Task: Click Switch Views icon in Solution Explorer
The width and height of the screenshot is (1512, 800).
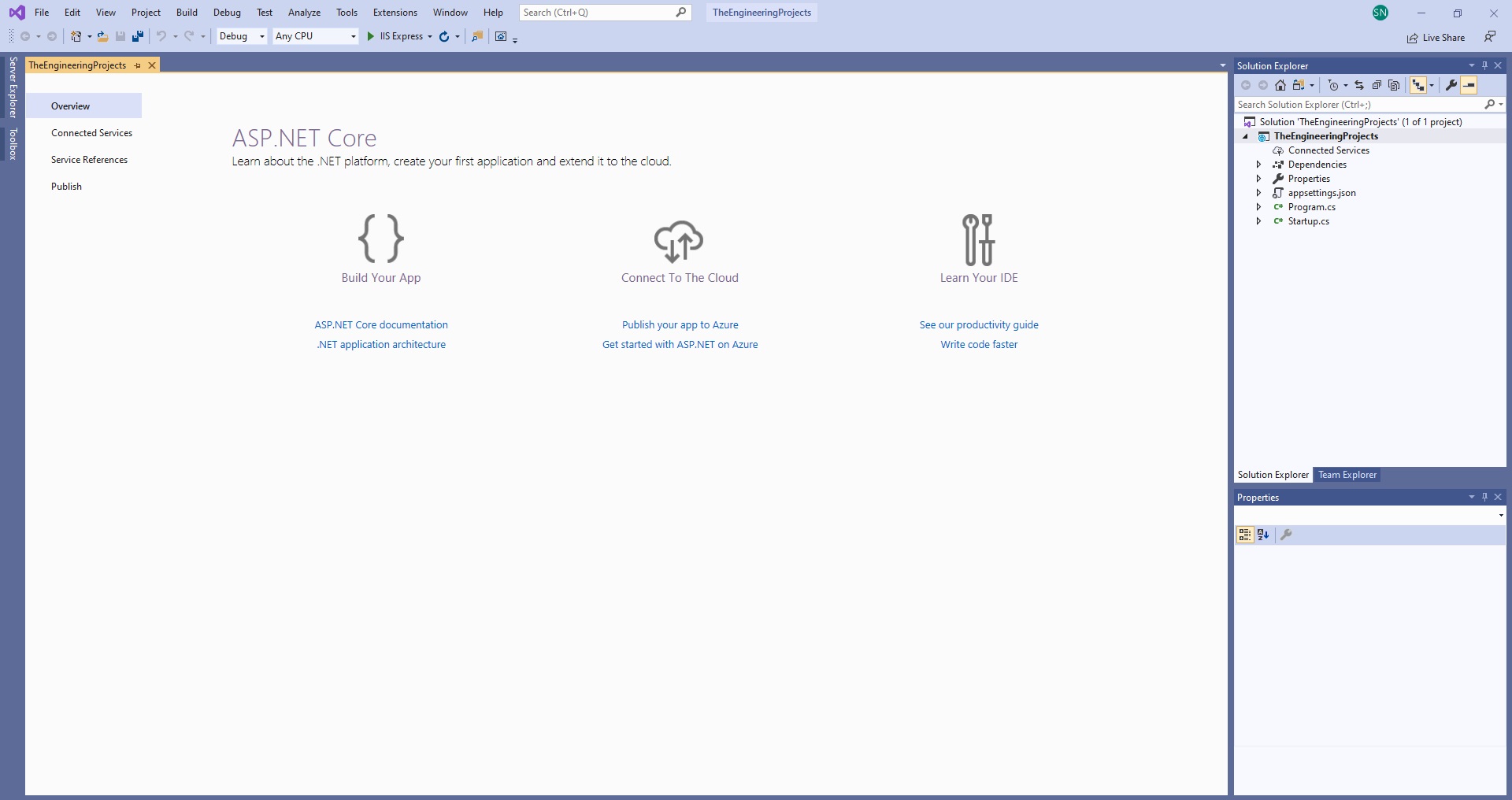Action: [x=1299, y=85]
